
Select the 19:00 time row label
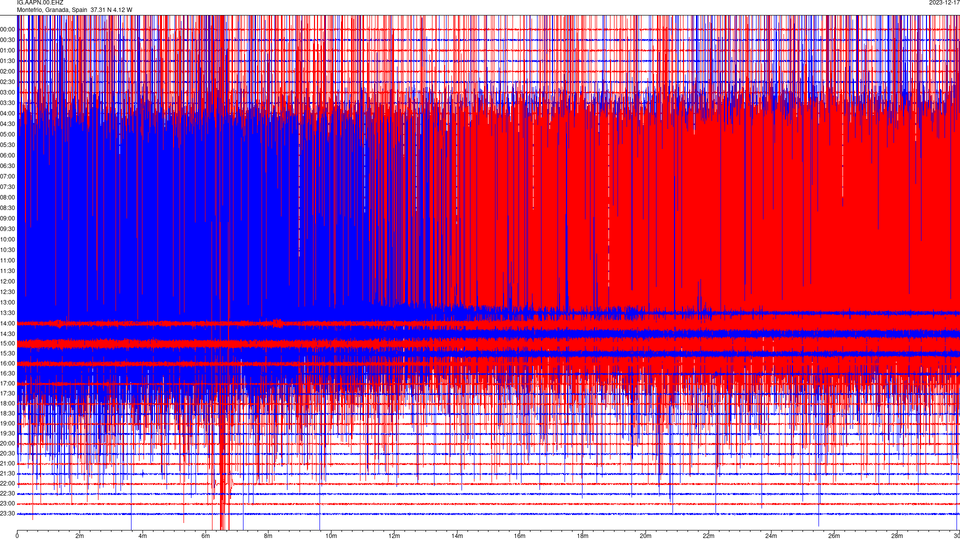pos(7,423)
